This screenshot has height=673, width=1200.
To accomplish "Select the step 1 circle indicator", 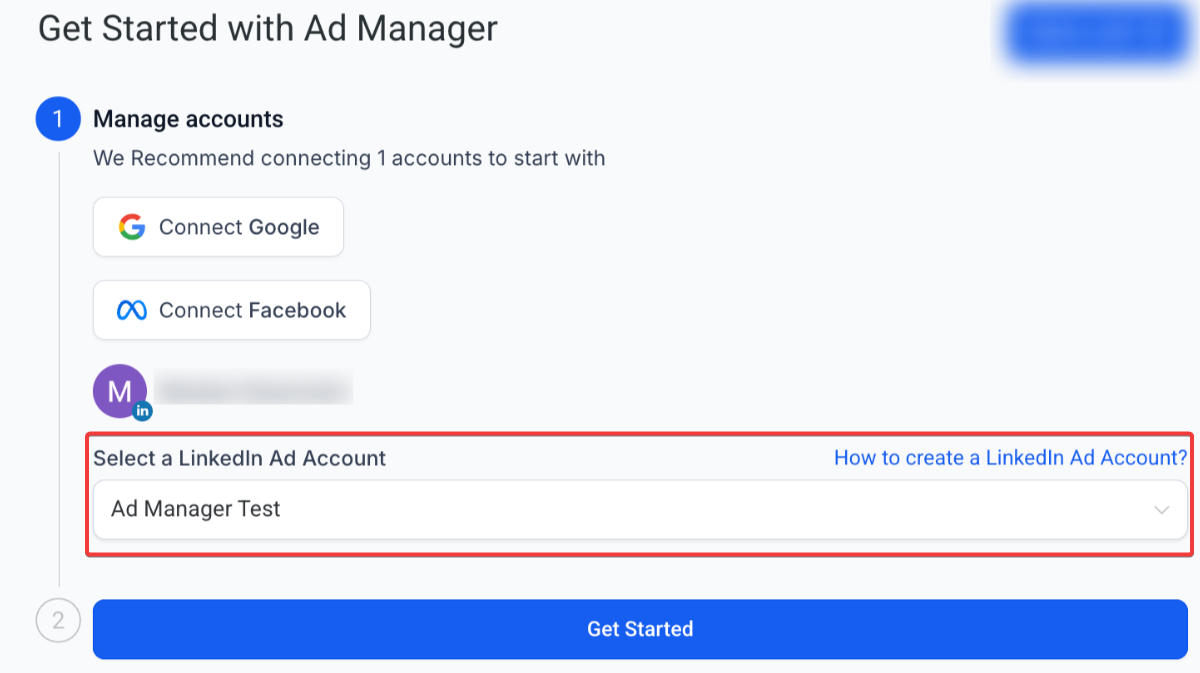I will click(x=58, y=120).
